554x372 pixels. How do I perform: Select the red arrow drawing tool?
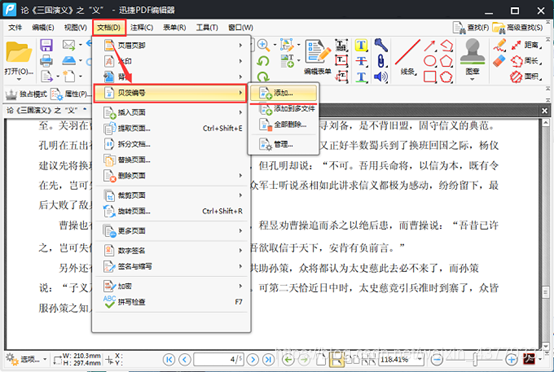[x=430, y=45]
